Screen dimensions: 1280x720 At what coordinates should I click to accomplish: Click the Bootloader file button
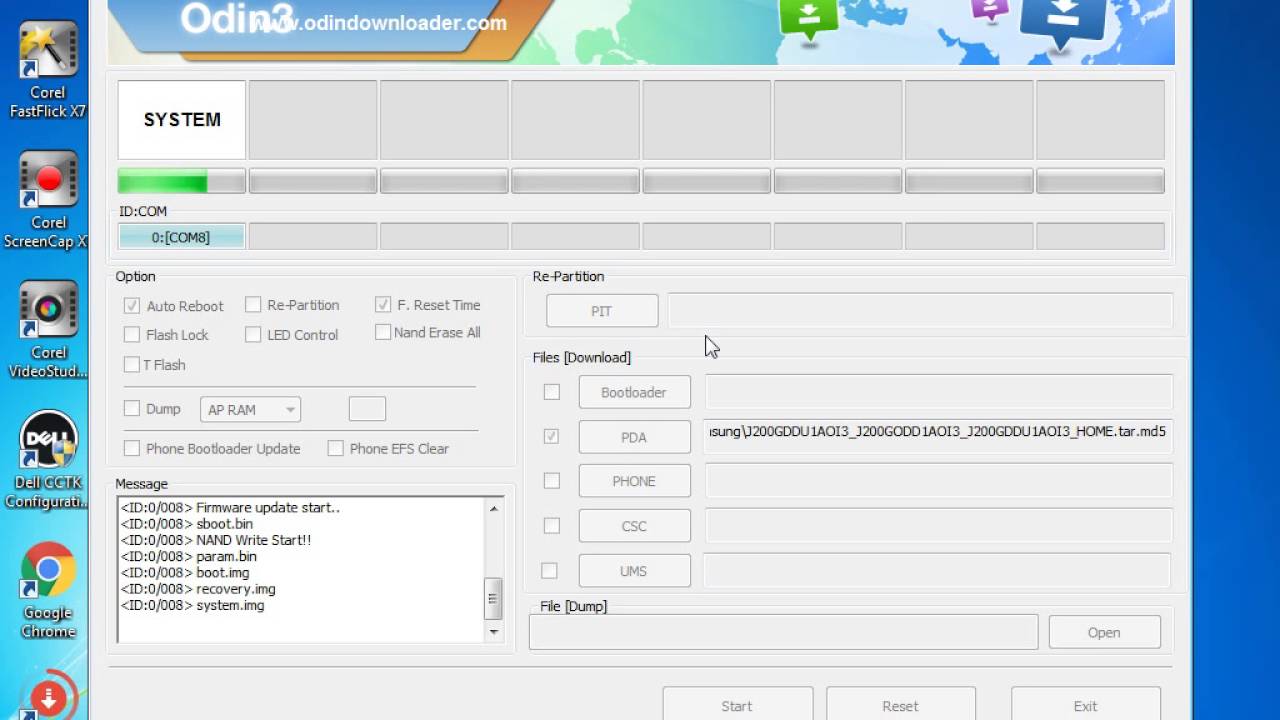pos(634,392)
